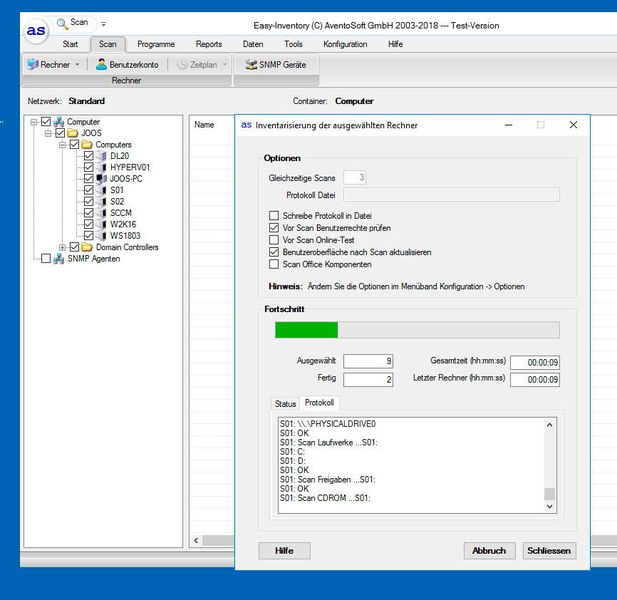Click the Benutzerkonto user icon
Screen dimensions: 617x600
pos(102,65)
